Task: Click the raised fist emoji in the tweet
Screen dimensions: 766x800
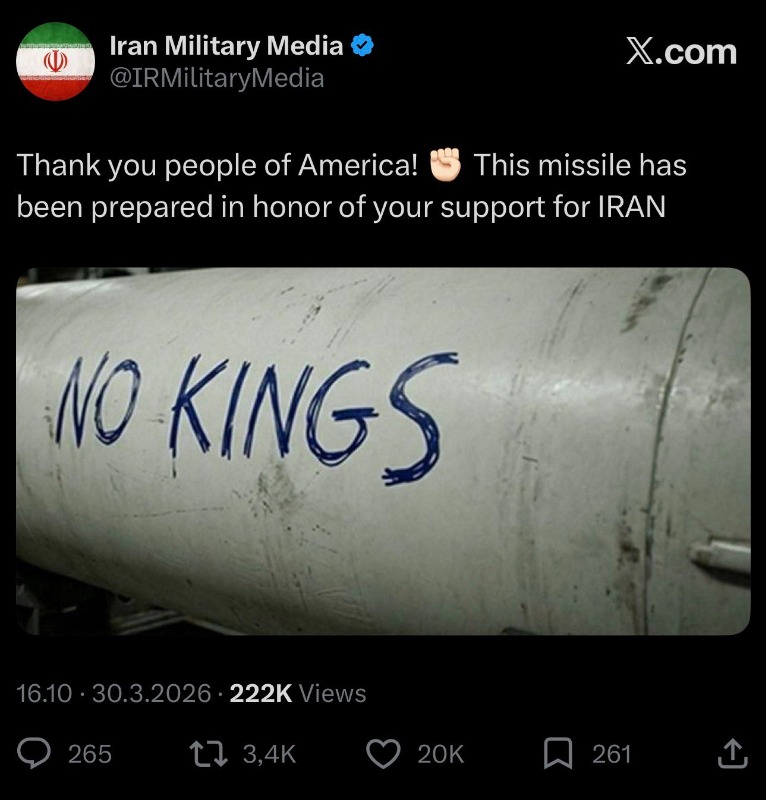Action: pyautogui.click(x=445, y=165)
